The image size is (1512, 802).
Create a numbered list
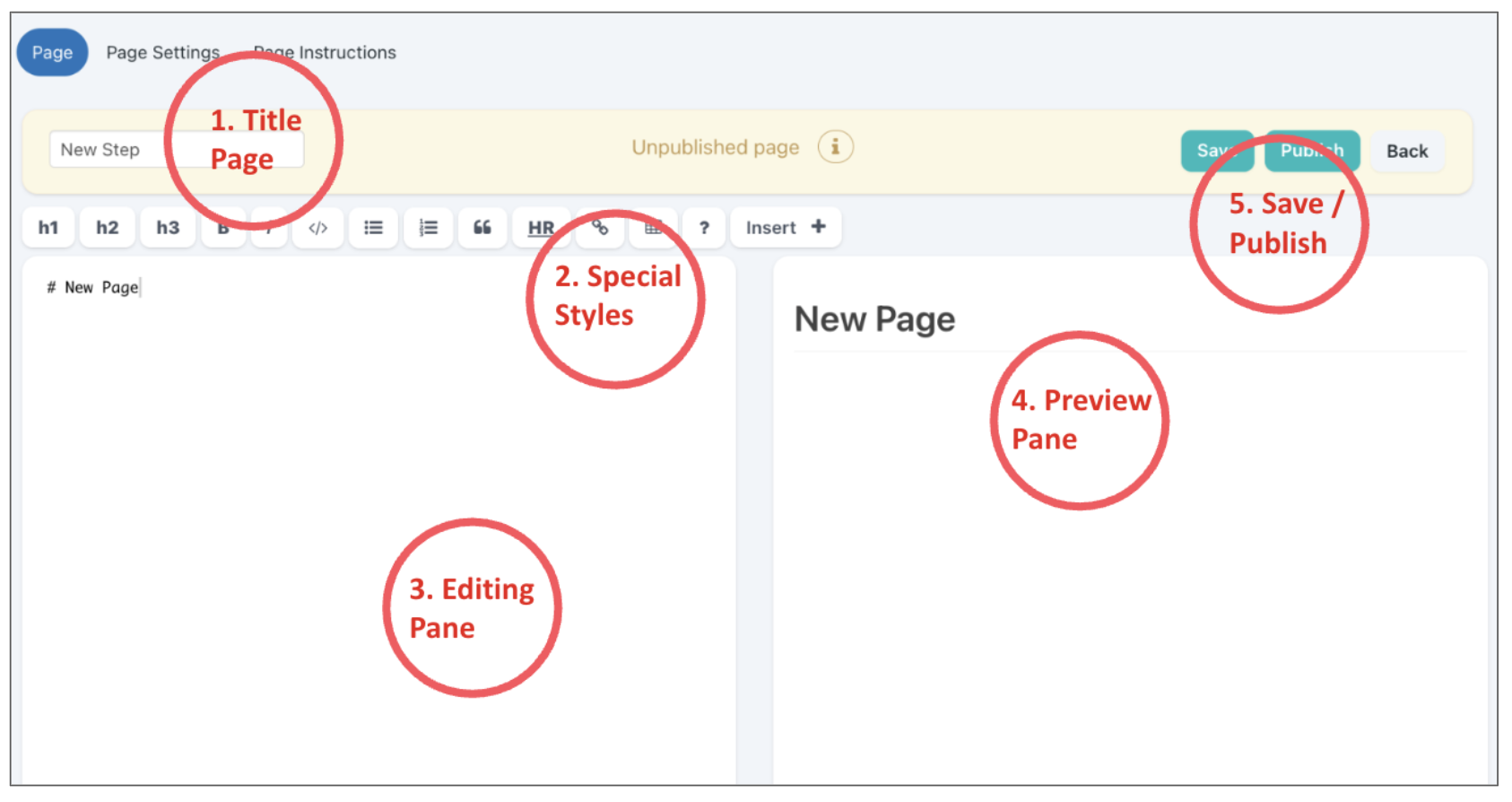pyautogui.click(x=429, y=228)
